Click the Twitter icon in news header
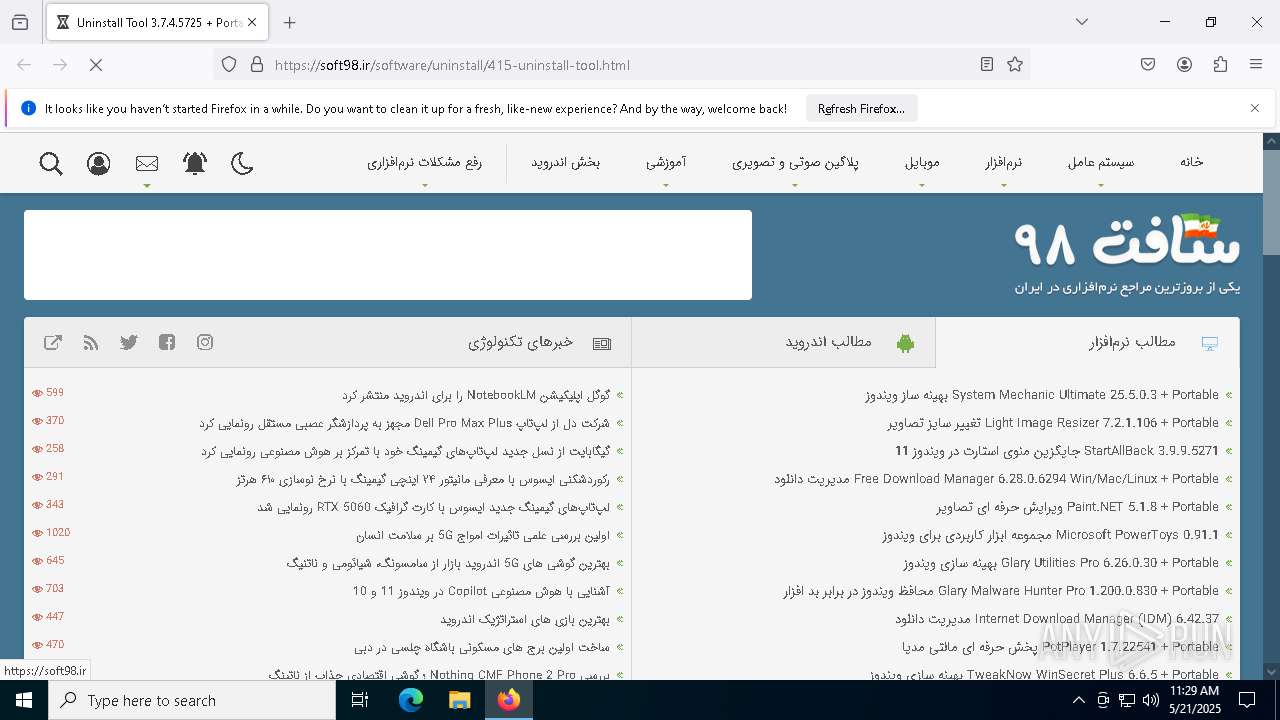 (x=129, y=342)
